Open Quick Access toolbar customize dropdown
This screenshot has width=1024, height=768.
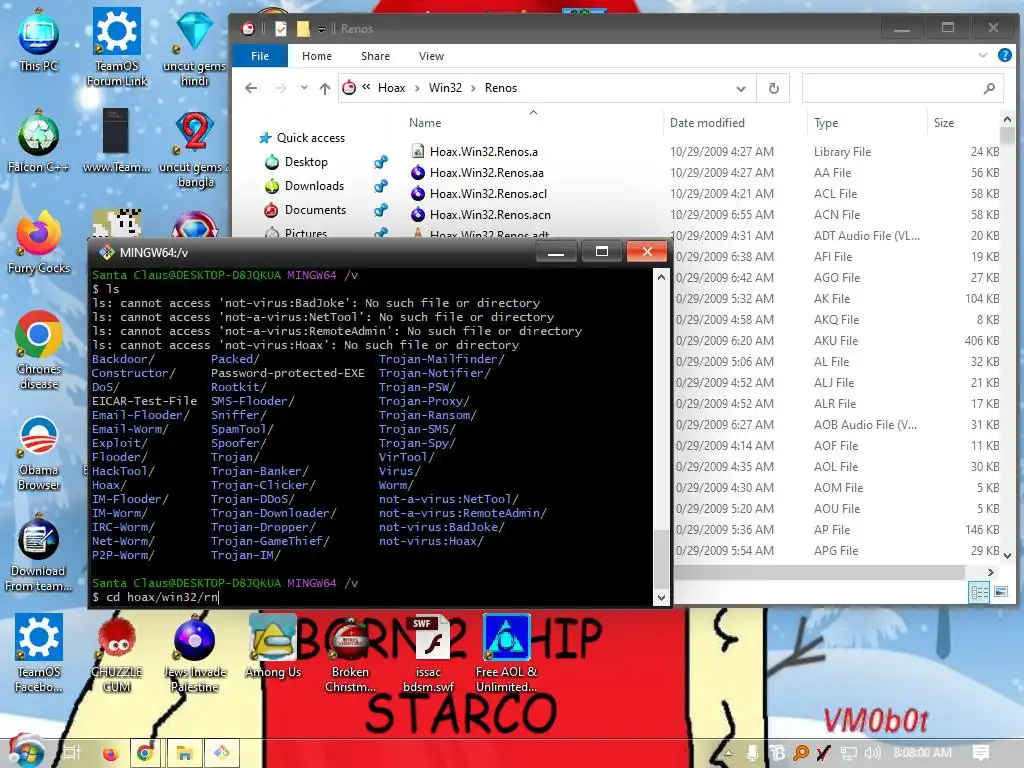(x=321, y=29)
